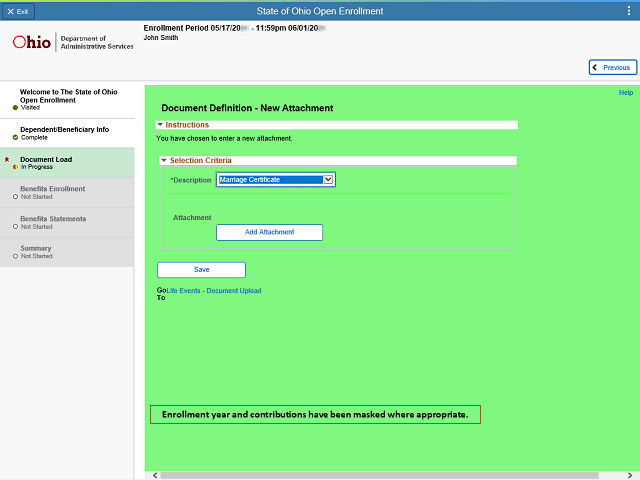This screenshot has height=480, width=640.
Task: Go back with the Previous button
Action: 612,68
